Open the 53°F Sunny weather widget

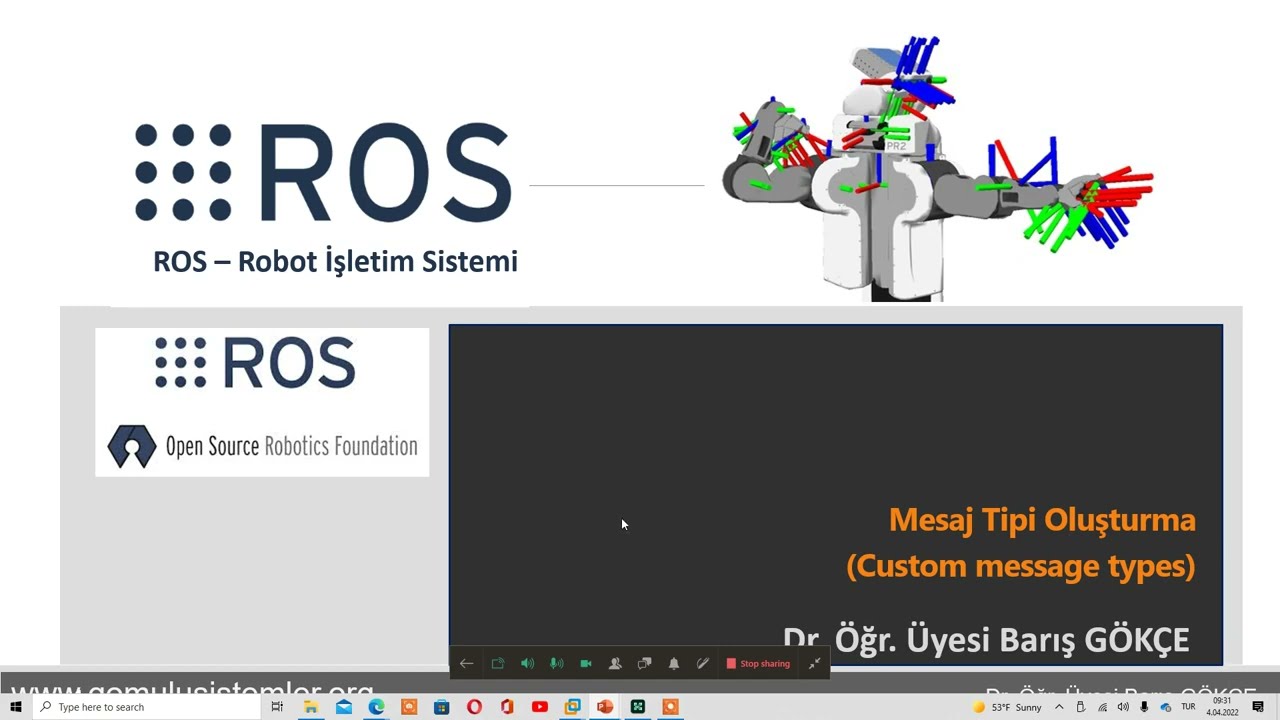tap(1007, 707)
